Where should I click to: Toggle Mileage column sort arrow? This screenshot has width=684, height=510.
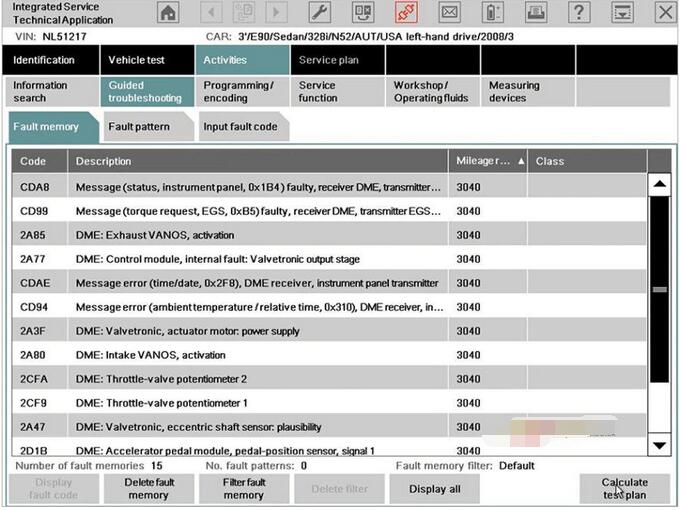tap(521, 161)
